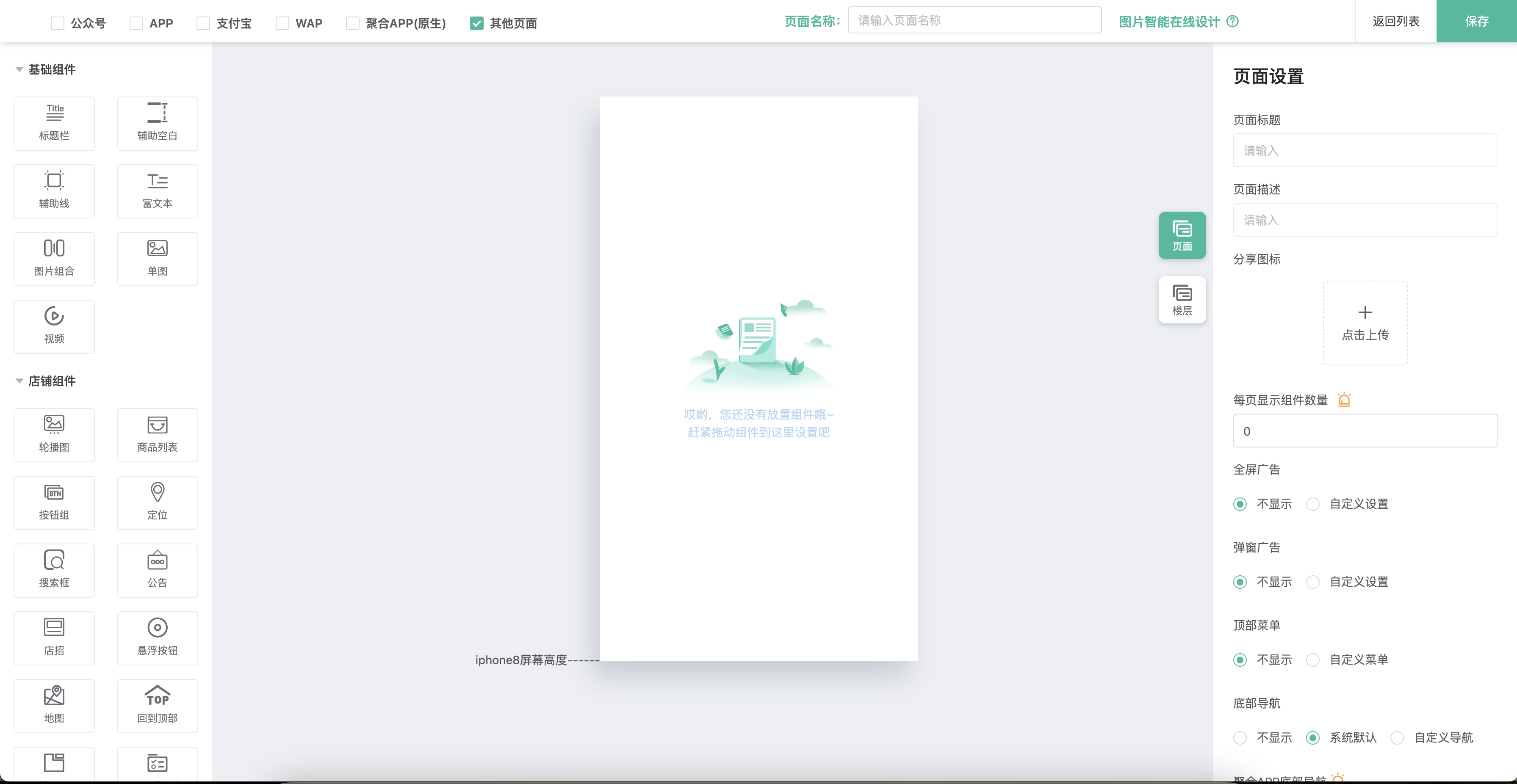Enable the 公众号 checkbox
The height and width of the screenshot is (784, 1517).
[x=57, y=24]
